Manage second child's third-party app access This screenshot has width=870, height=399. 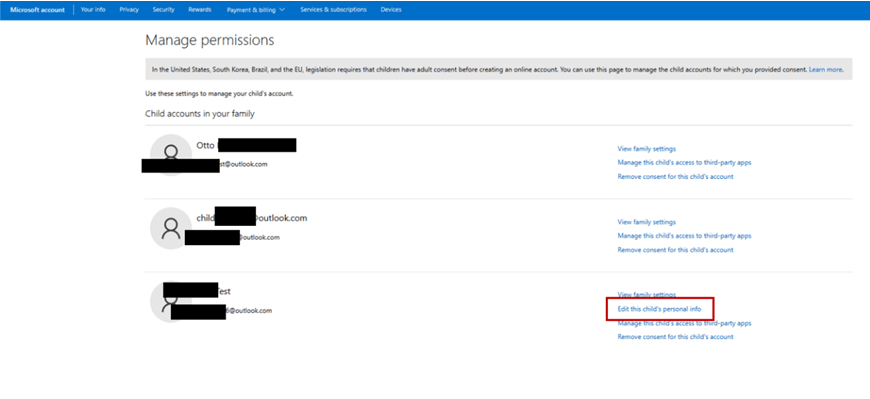(684, 236)
